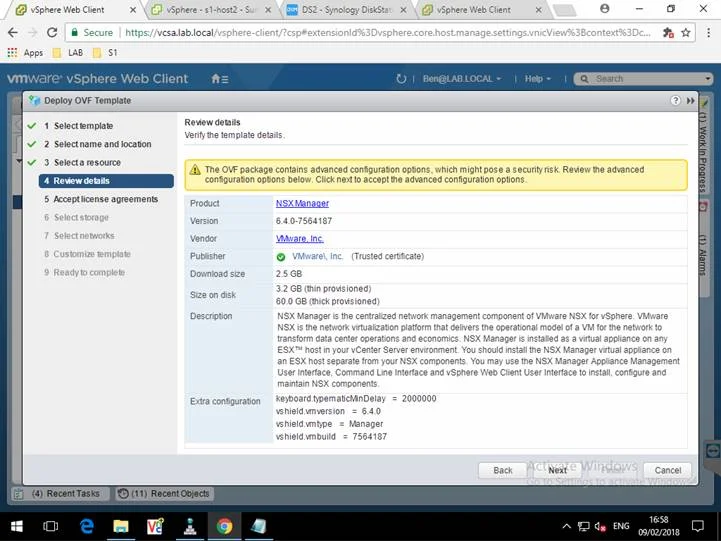Click the Chrome taskbar icon
The height and width of the screenshot is (541, 721).
tap(224, 526)
